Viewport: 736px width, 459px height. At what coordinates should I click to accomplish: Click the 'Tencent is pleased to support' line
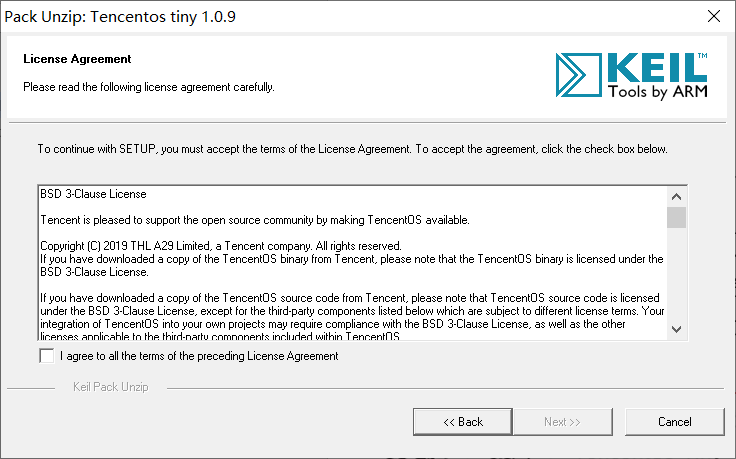tap(255, 220)
